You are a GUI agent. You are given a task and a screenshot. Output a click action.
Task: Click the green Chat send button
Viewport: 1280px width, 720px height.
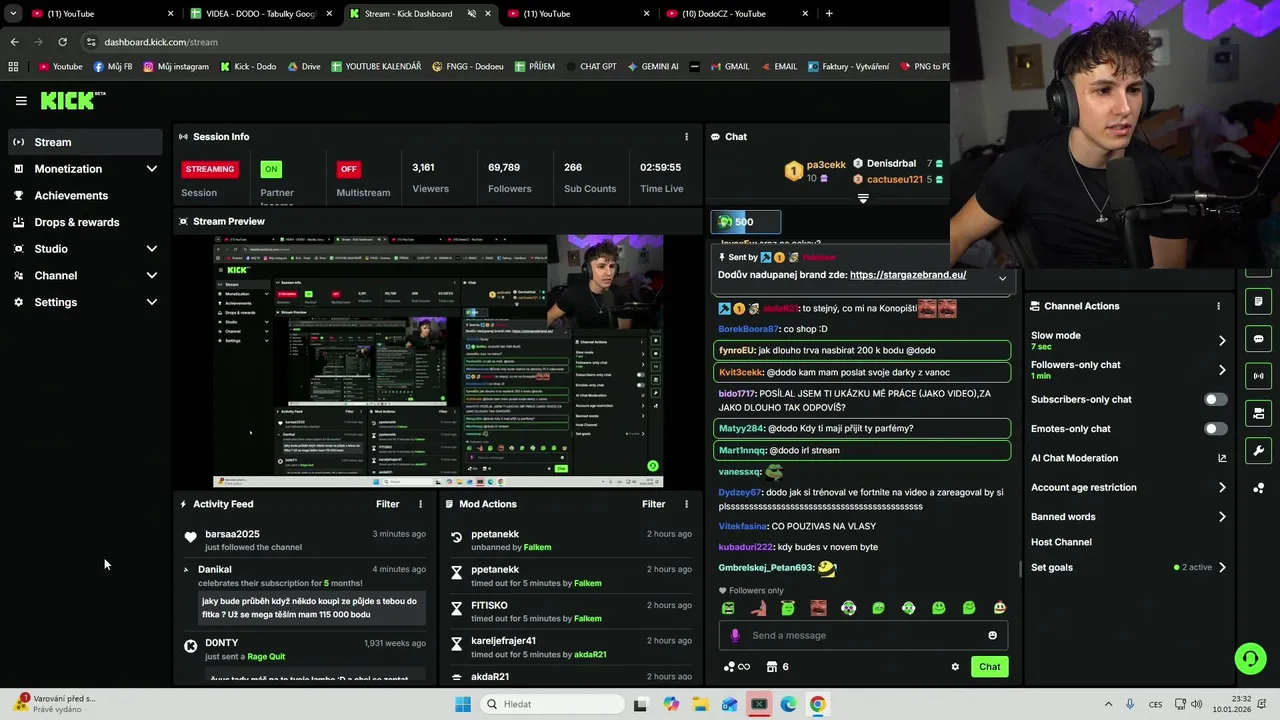pos(989,667)
